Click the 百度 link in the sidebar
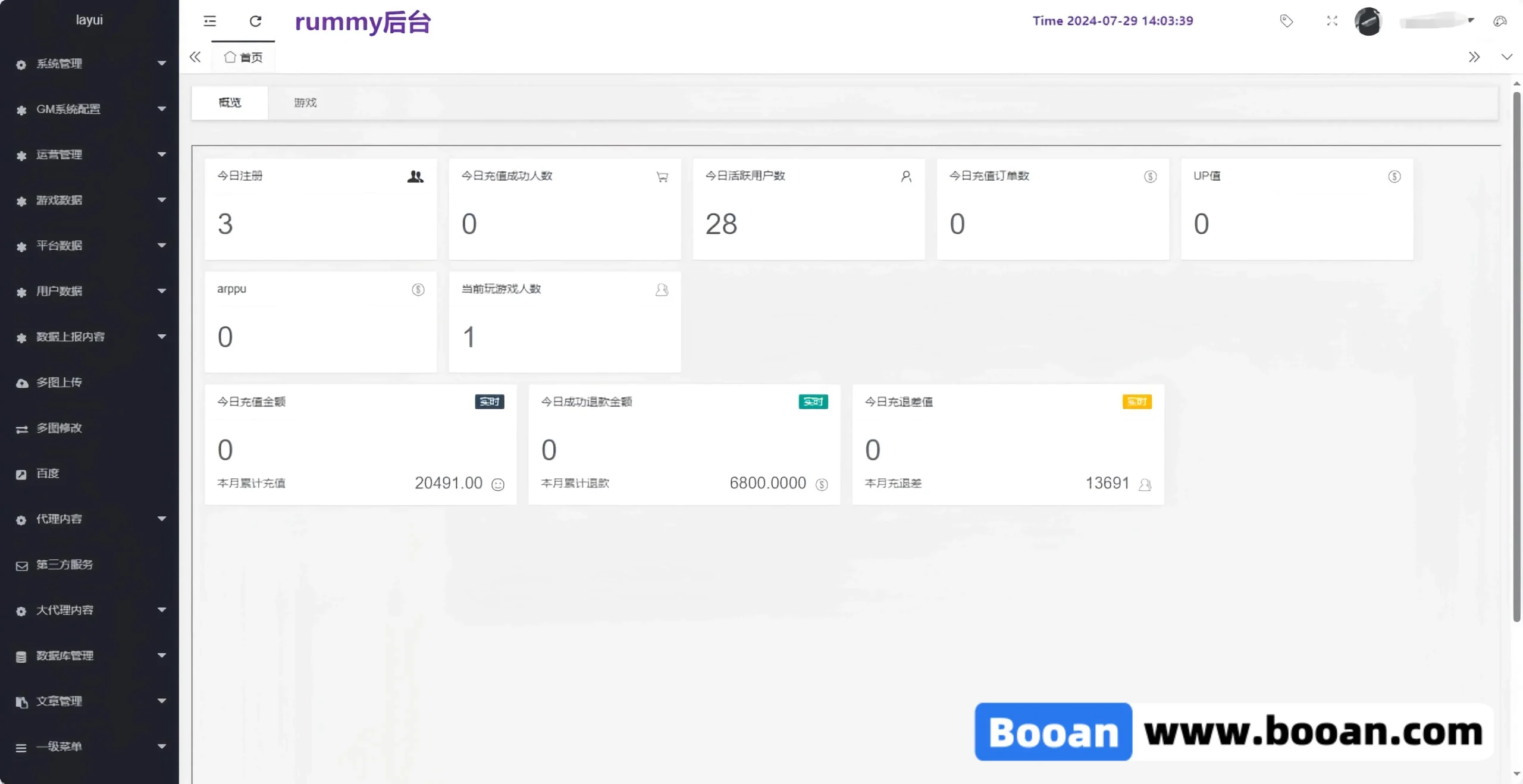Image resolution: width=1523 pixels, height=784 pixels. click(x=47, y=473)
